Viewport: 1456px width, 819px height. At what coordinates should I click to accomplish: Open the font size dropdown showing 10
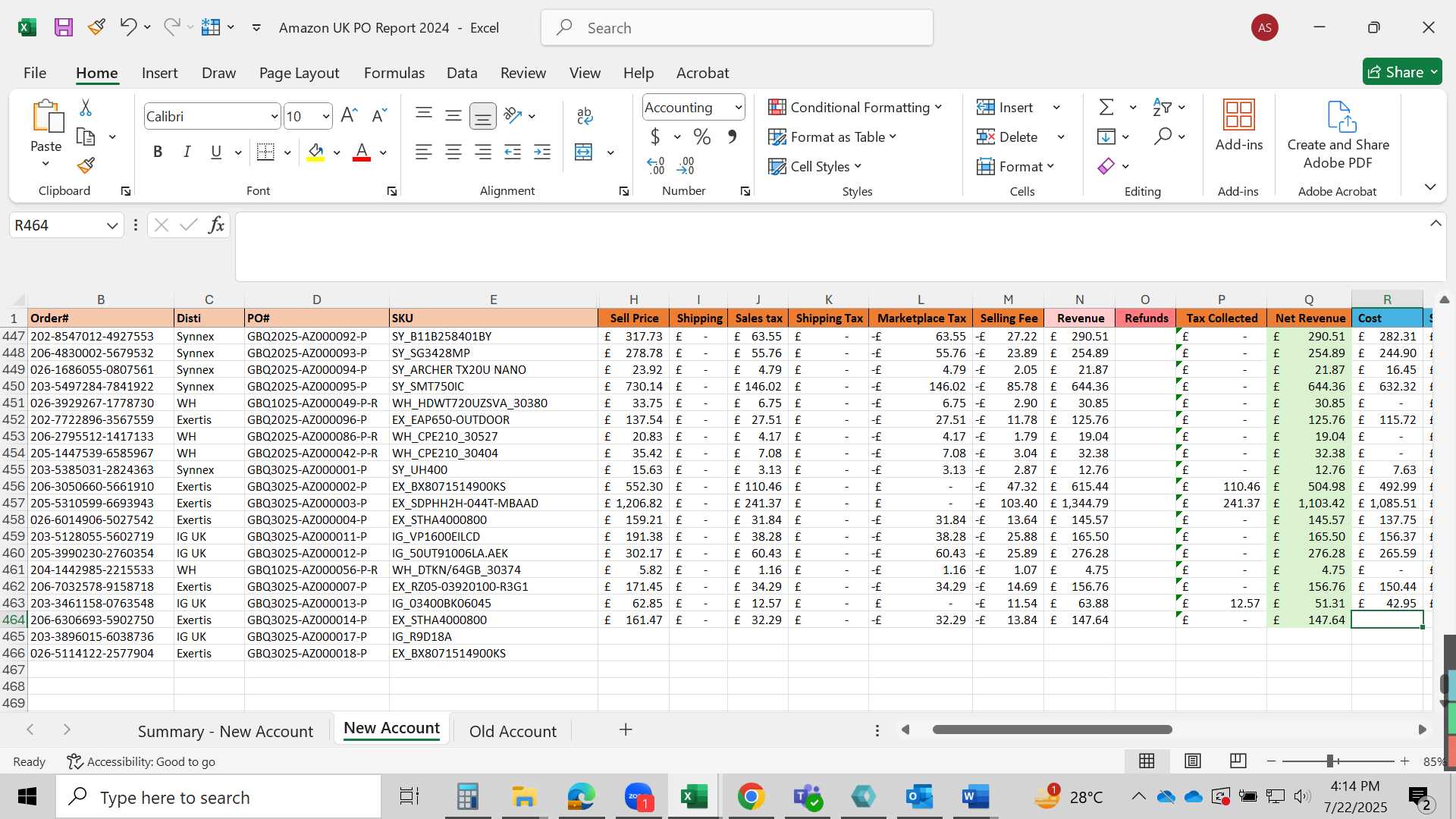pyautogui.click(x=326, y=117)
